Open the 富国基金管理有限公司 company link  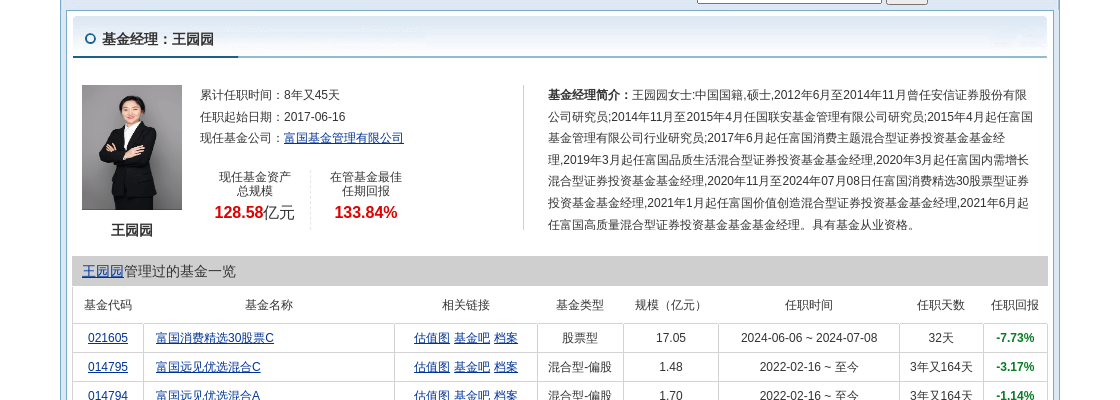pyautogui.click(x=343, y=138)
